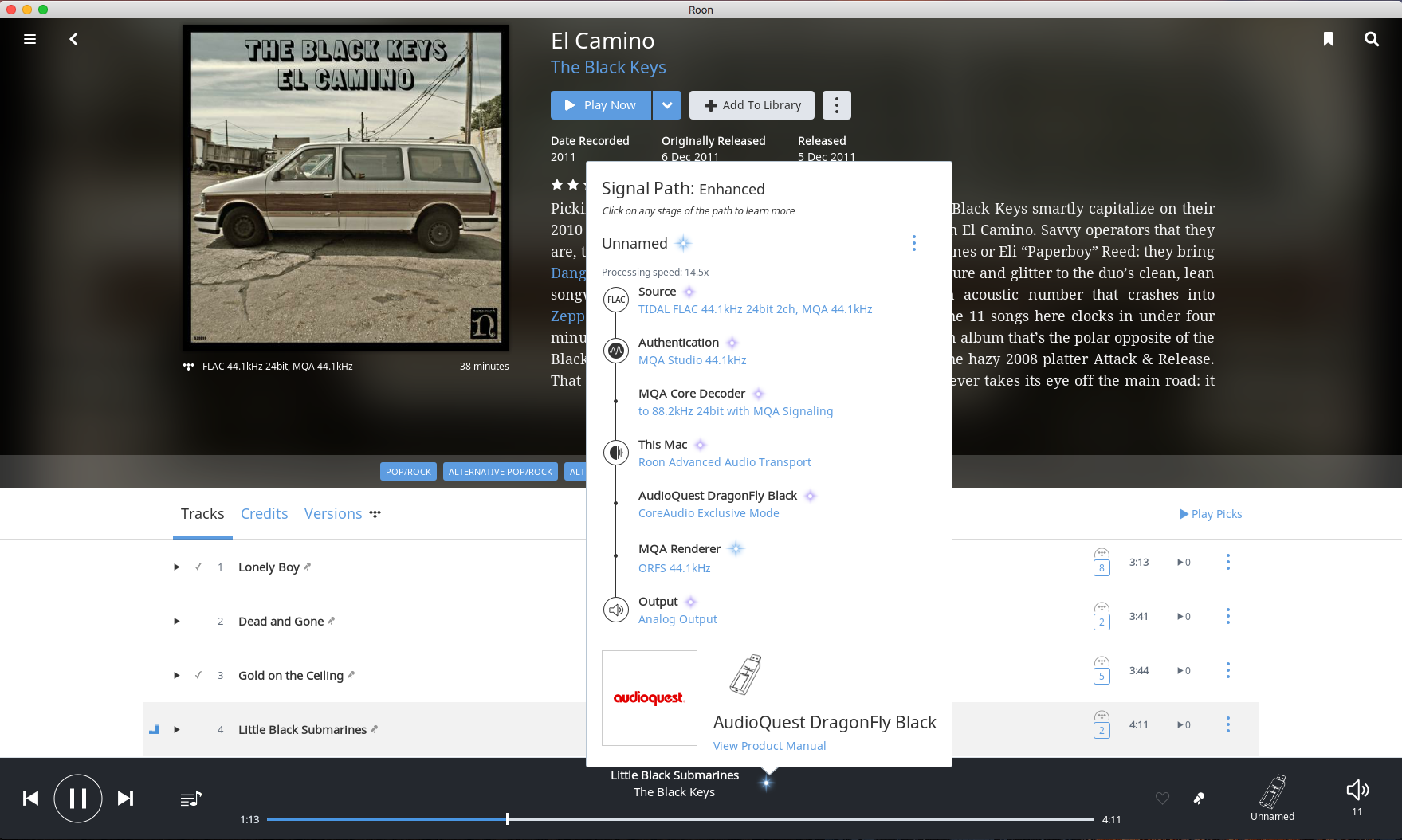Open the Play Now dropdown arrow

pyautogui.click(x=667, y=105)
